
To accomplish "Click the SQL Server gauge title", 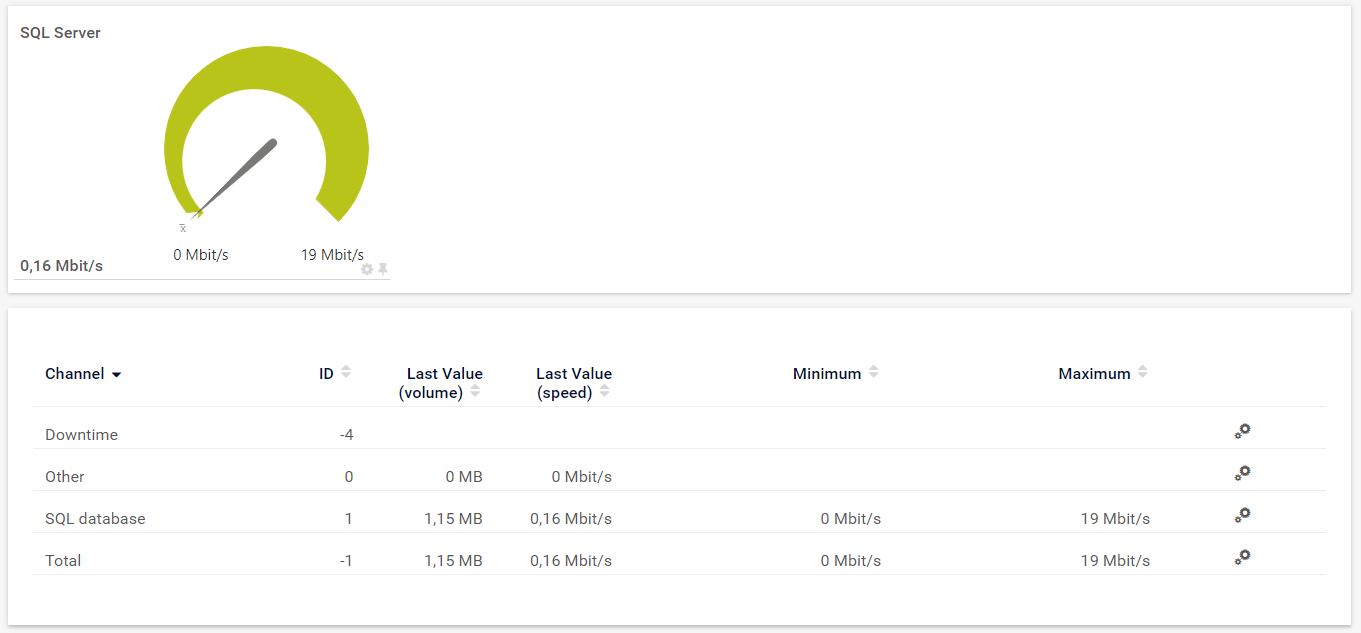I will pyautogui.click(x=60, y=33).
